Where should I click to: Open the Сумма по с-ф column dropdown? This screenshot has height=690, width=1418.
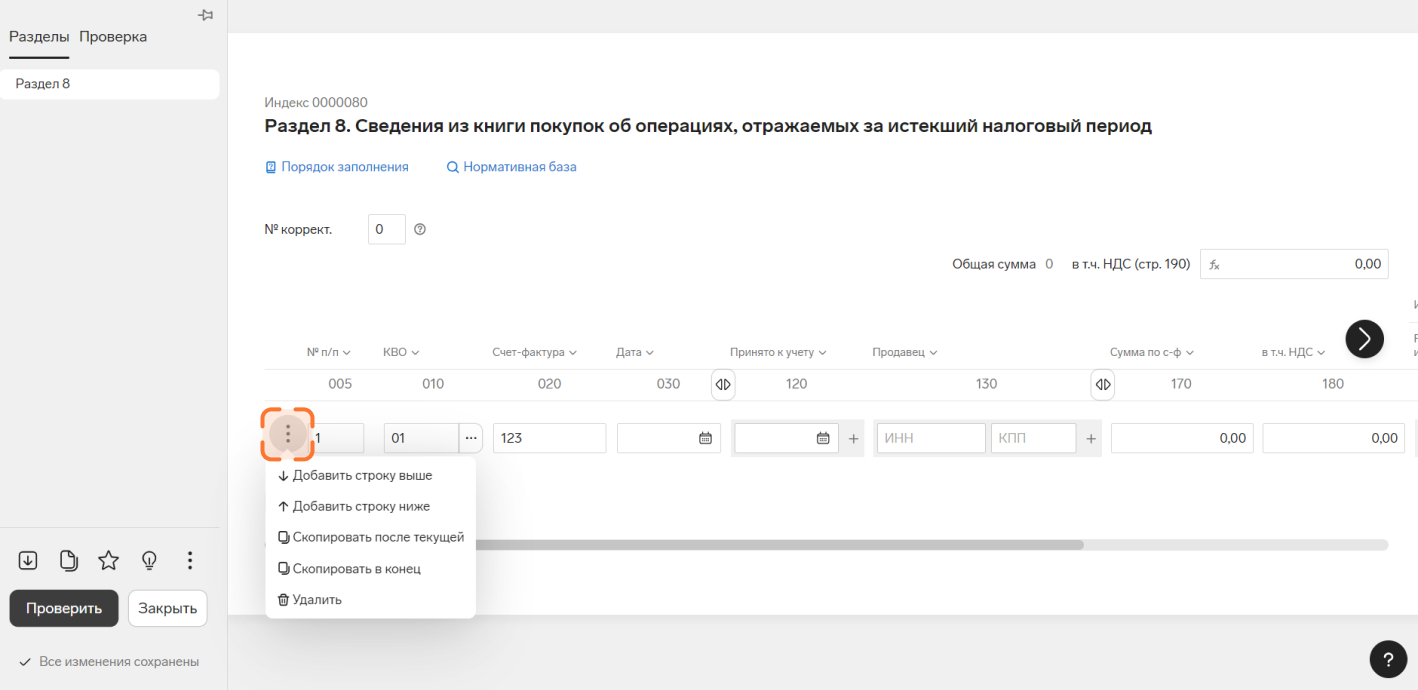point(1152,352)
